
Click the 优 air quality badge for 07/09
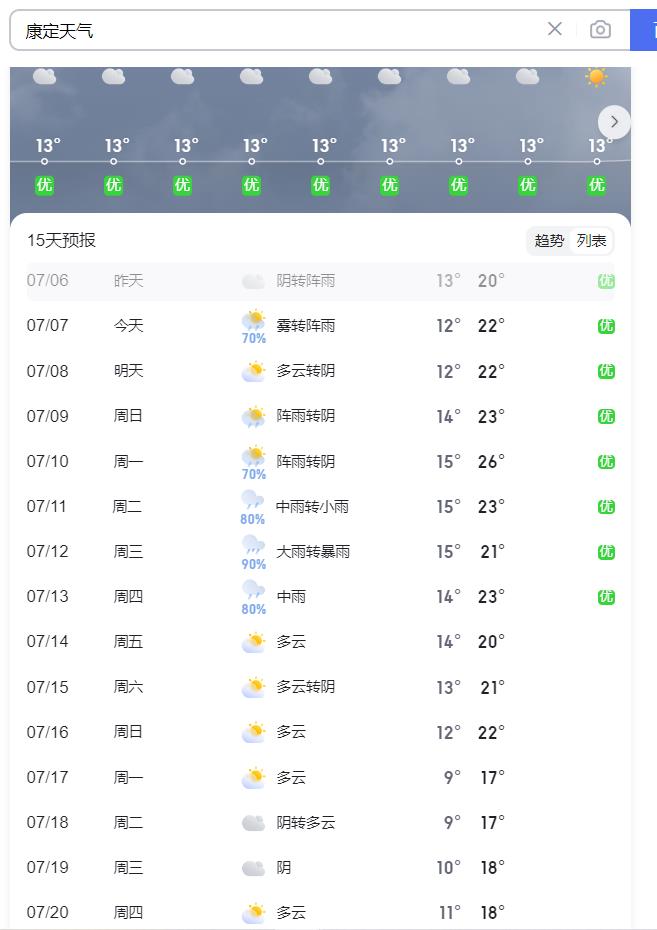point(606,416)
